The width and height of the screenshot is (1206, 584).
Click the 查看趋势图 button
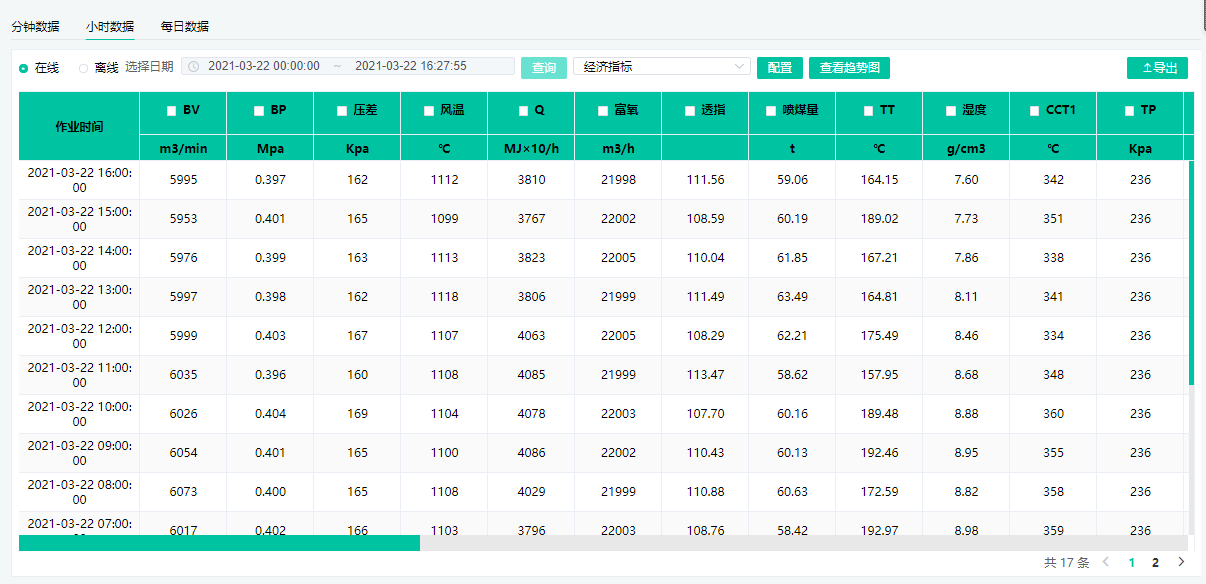(x=849, y=68)
